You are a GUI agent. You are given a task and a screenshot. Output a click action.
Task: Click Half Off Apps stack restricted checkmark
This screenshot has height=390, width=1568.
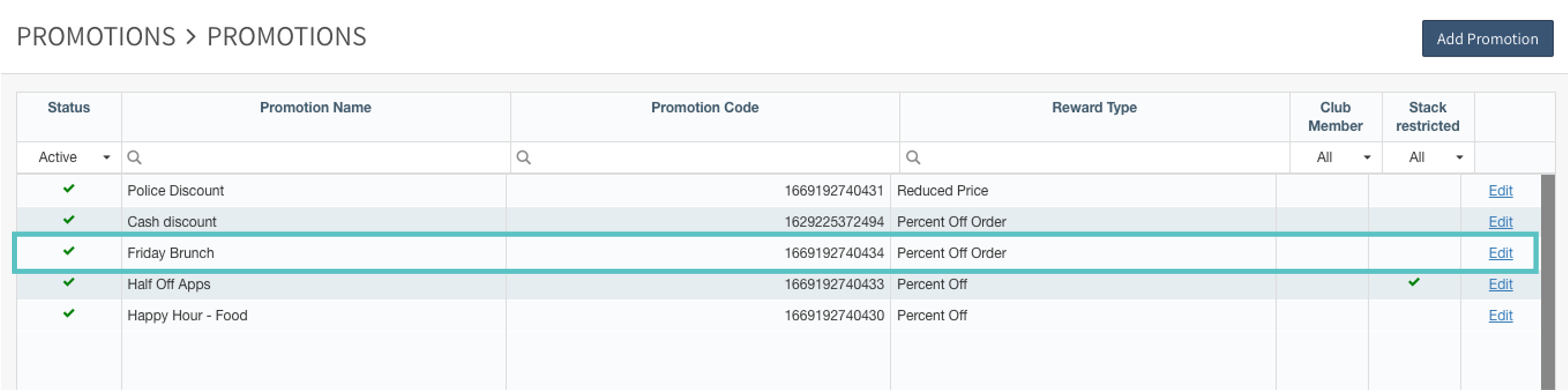click(1414, 282)
